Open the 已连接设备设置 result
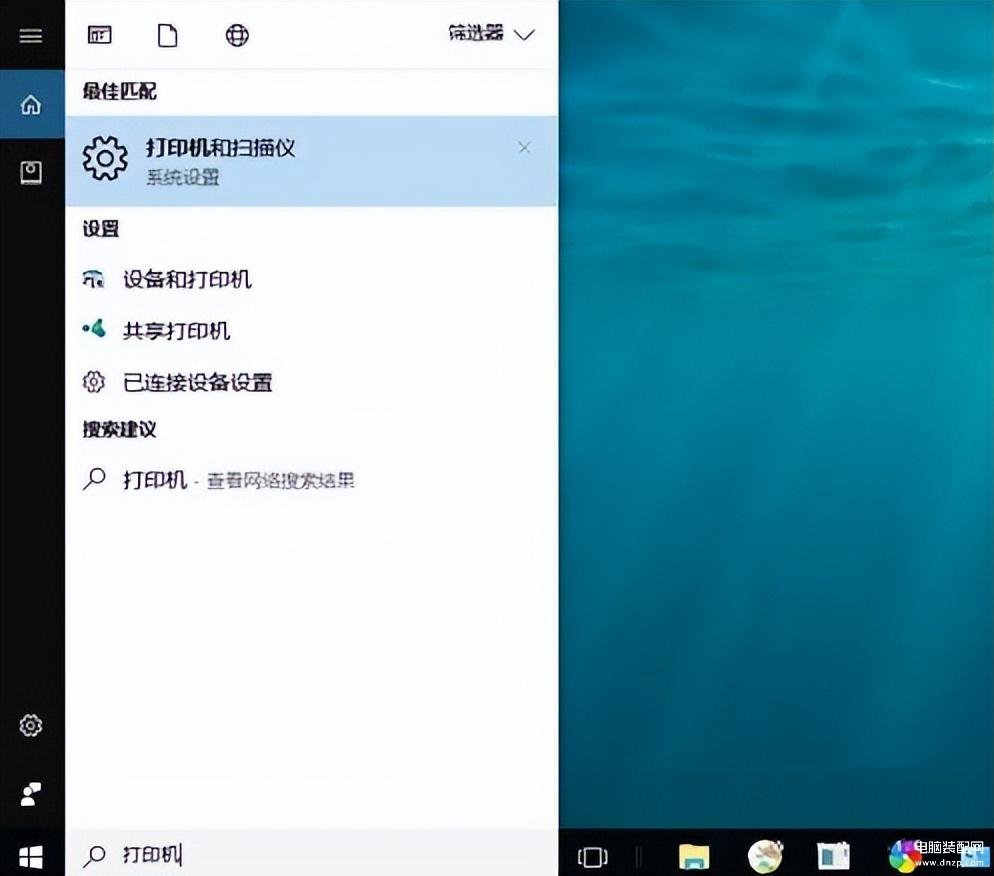The height and width of the screenshot is (876, 994). [311, 382]
